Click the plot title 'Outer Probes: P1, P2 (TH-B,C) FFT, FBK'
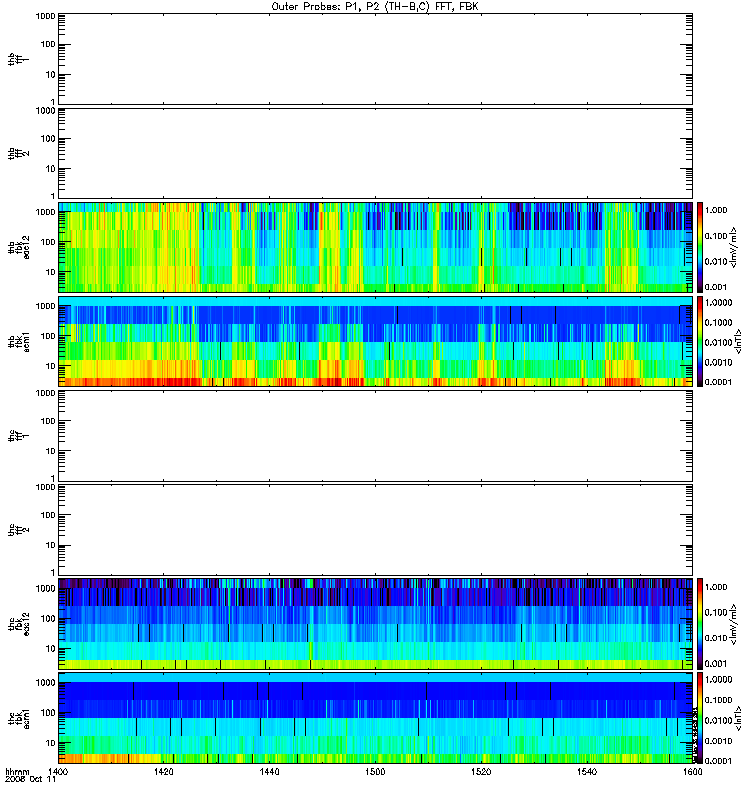The height and width of the screenshot is (800, 750). 375,7
